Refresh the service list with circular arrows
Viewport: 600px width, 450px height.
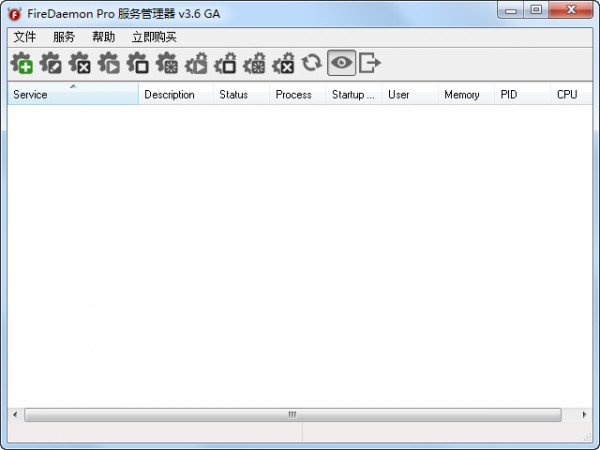(311, 63)
